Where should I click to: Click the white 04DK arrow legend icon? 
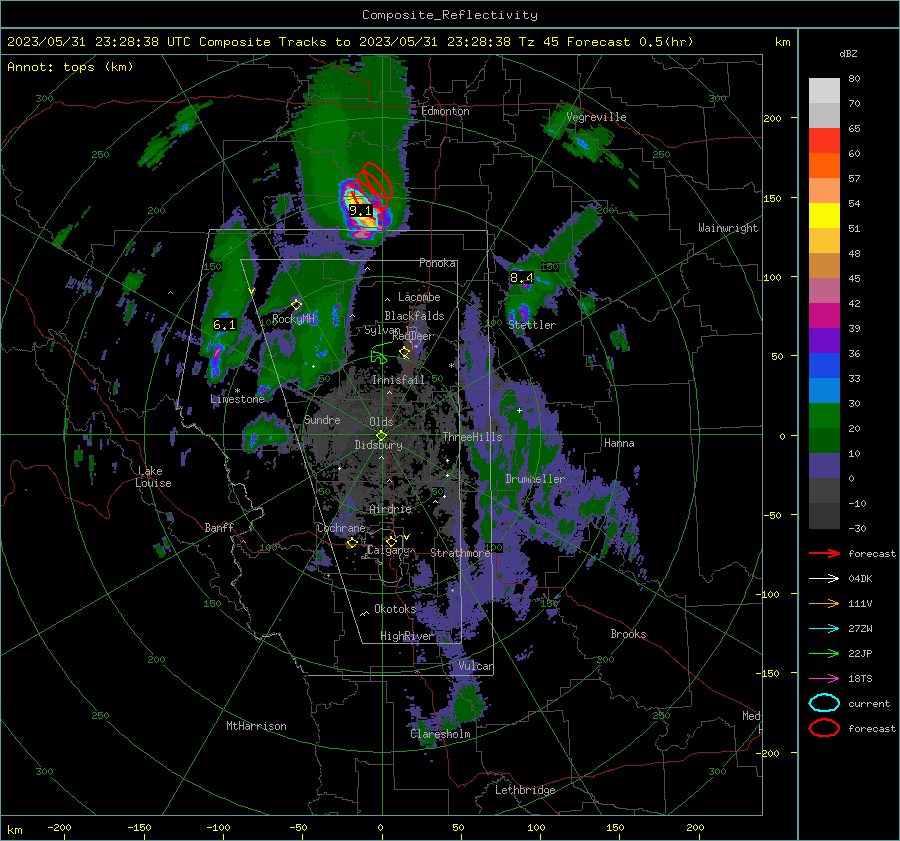click(x=824, y=578)
